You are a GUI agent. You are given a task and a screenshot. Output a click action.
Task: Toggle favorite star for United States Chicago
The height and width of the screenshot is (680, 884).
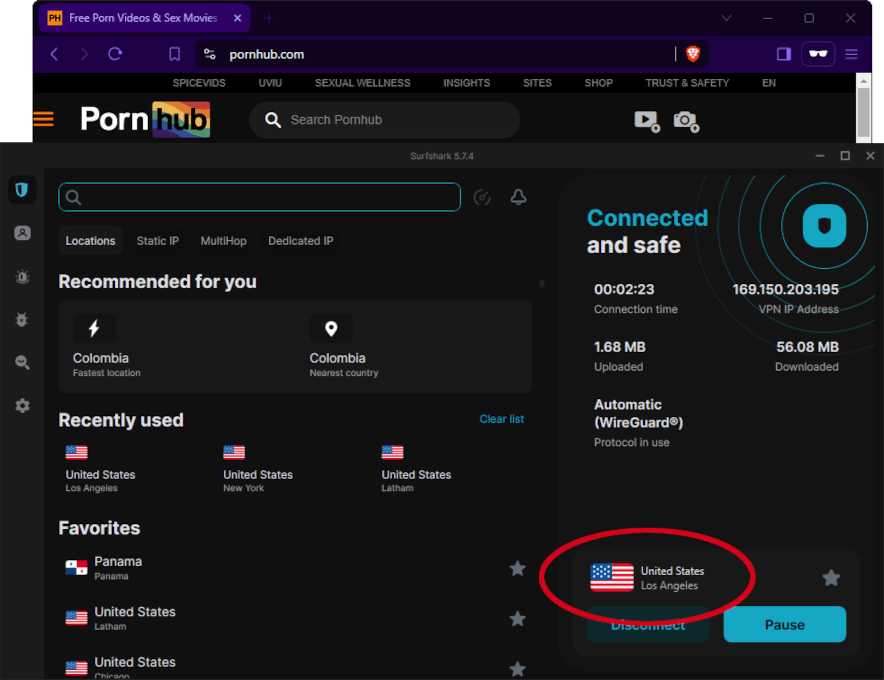[x=517, y=669]
